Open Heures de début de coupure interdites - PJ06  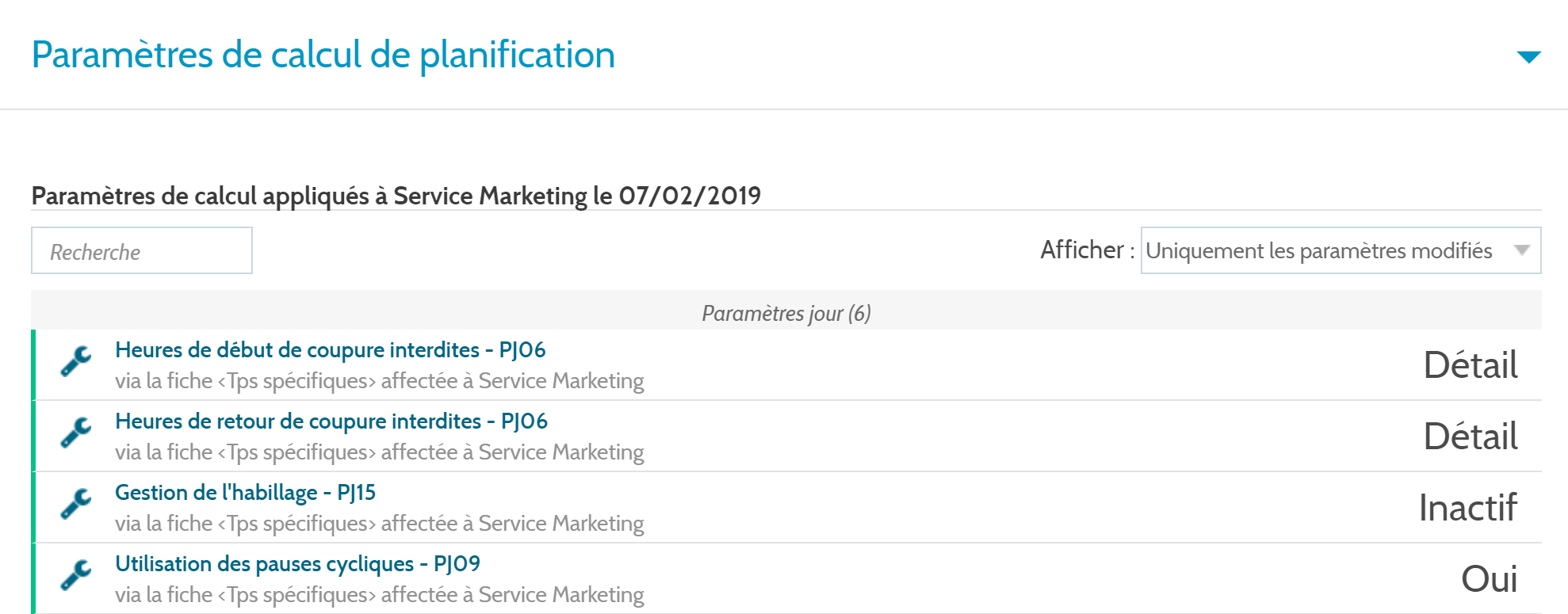[331, 349]
